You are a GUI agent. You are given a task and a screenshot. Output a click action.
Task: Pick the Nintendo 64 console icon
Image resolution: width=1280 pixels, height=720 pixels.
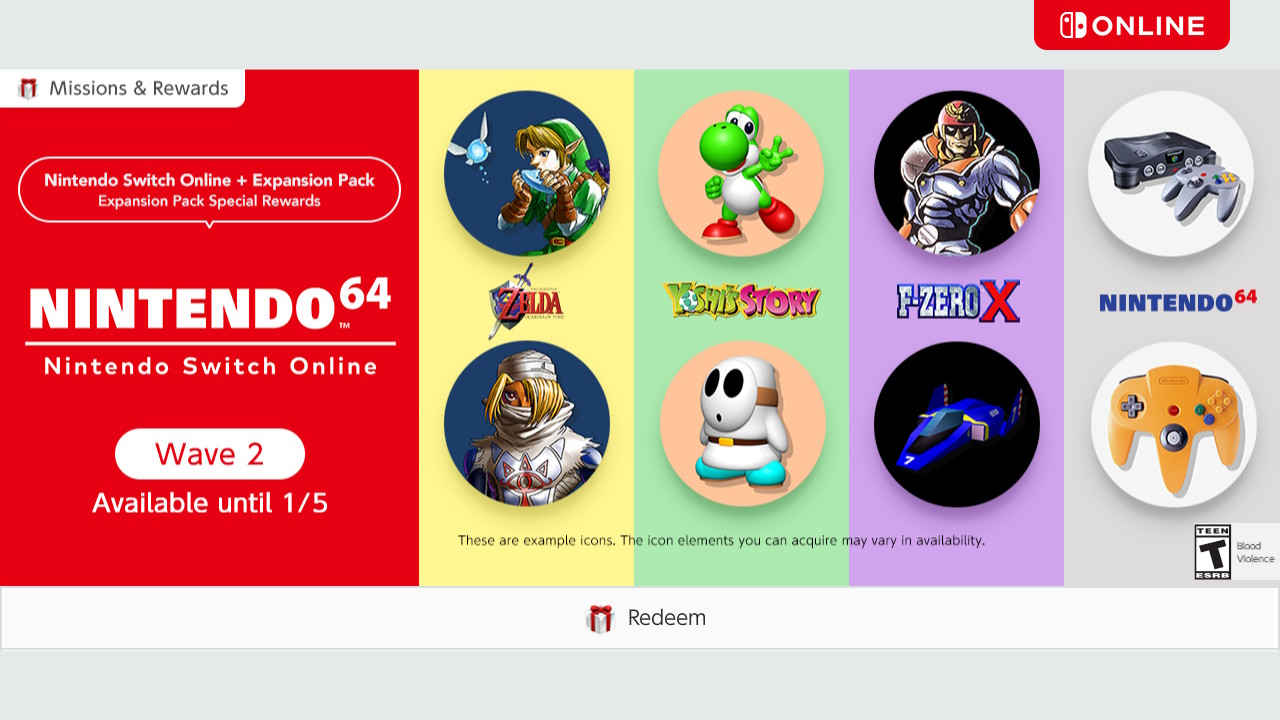click(1171, 173)
